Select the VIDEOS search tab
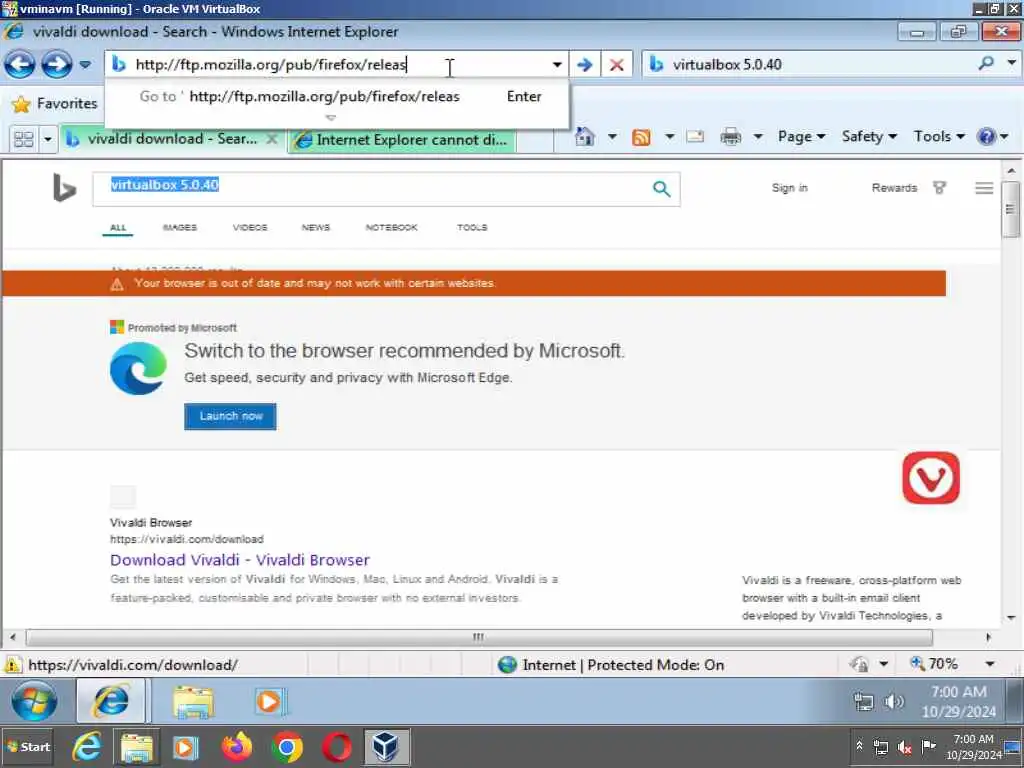This screenshot has height=768, width=1024. coord(250,227)
